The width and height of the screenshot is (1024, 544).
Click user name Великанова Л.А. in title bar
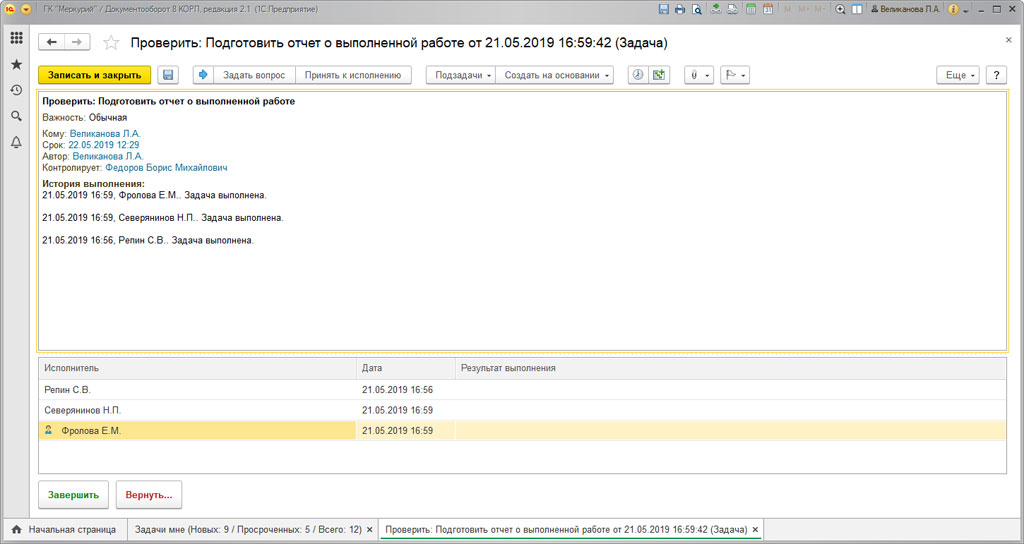905,9
